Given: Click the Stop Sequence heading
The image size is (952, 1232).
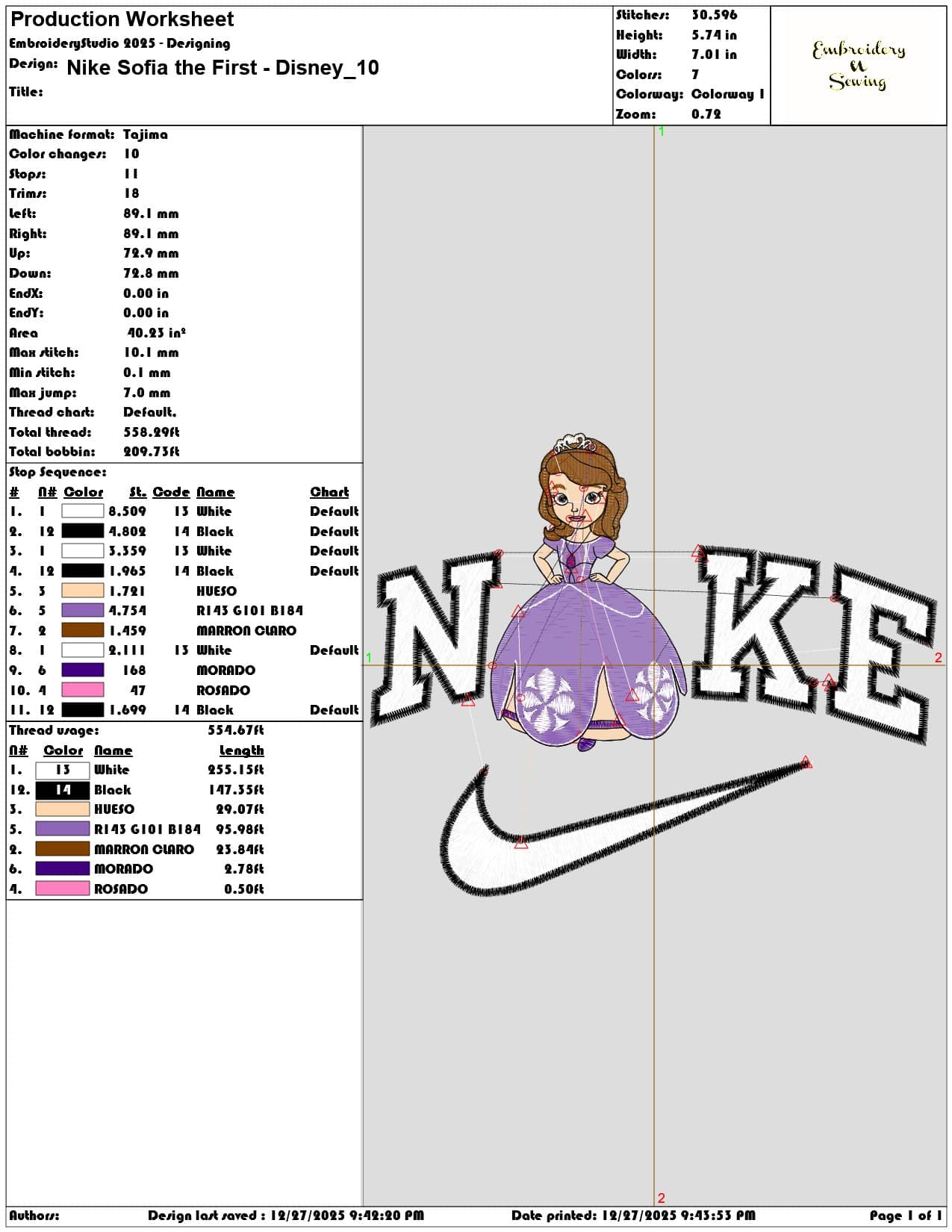Looking at the screenshot, I should [57, 472].
